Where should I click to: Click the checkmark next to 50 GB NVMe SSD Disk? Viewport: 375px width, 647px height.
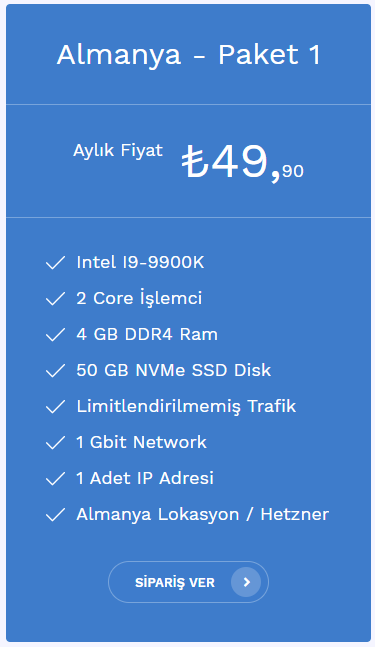pyautogui.click(x=55, y=371)
